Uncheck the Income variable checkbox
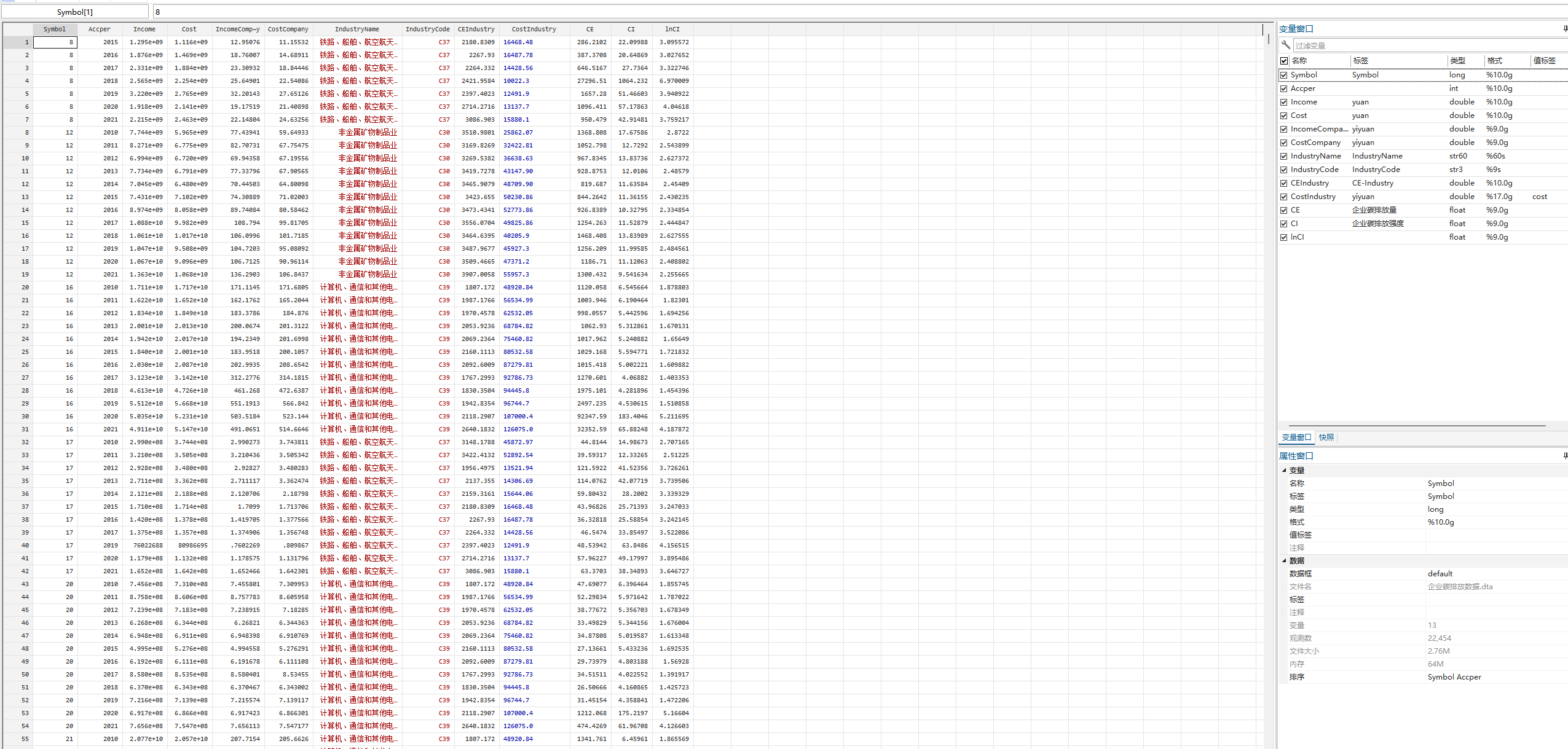 (1283, 102)
